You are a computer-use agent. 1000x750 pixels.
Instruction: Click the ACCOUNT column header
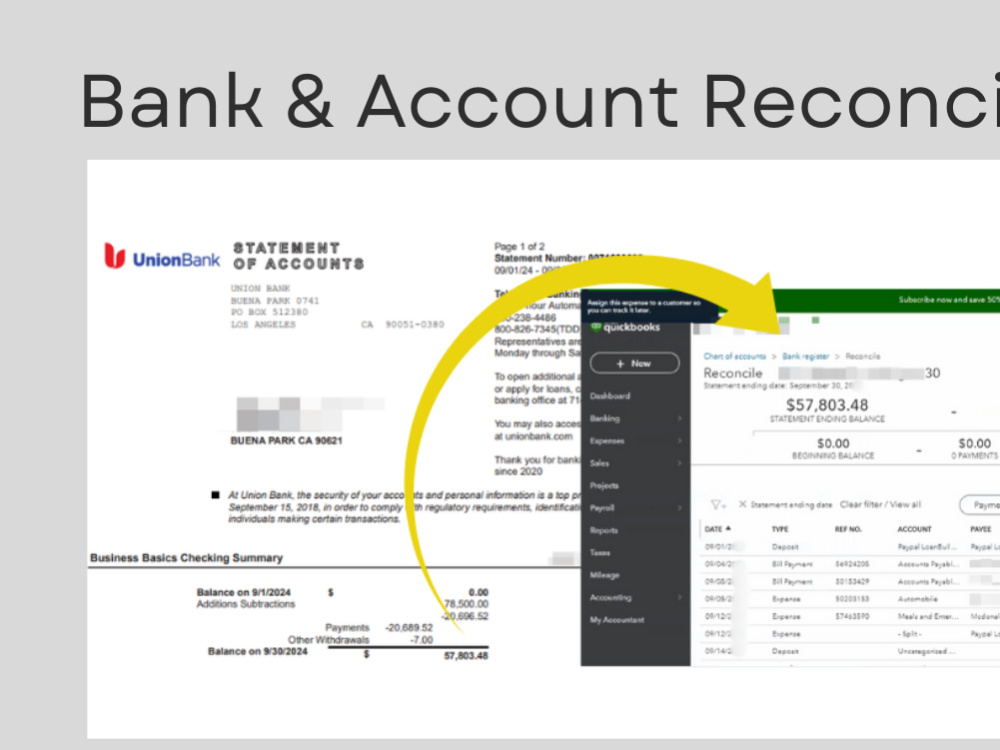(915, 529)
